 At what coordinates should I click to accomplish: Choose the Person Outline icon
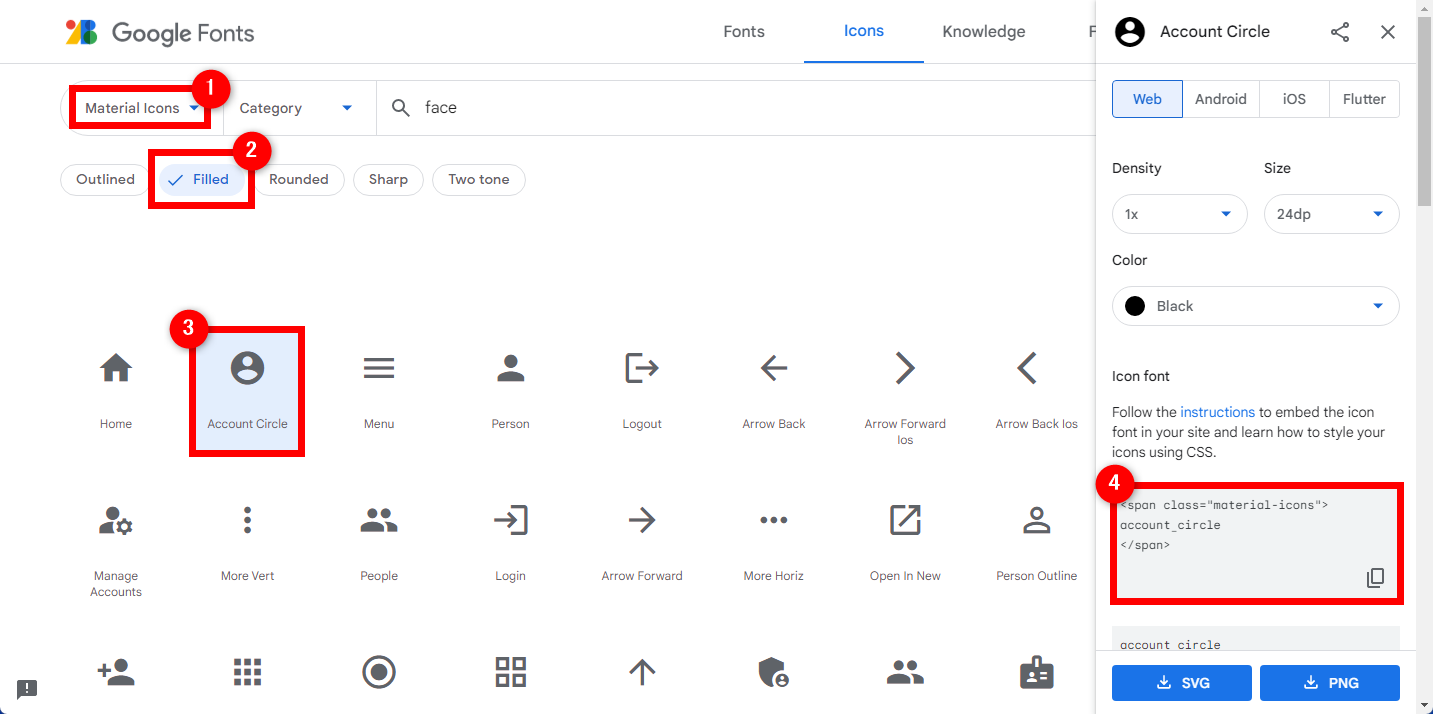tap(1037, 520)
